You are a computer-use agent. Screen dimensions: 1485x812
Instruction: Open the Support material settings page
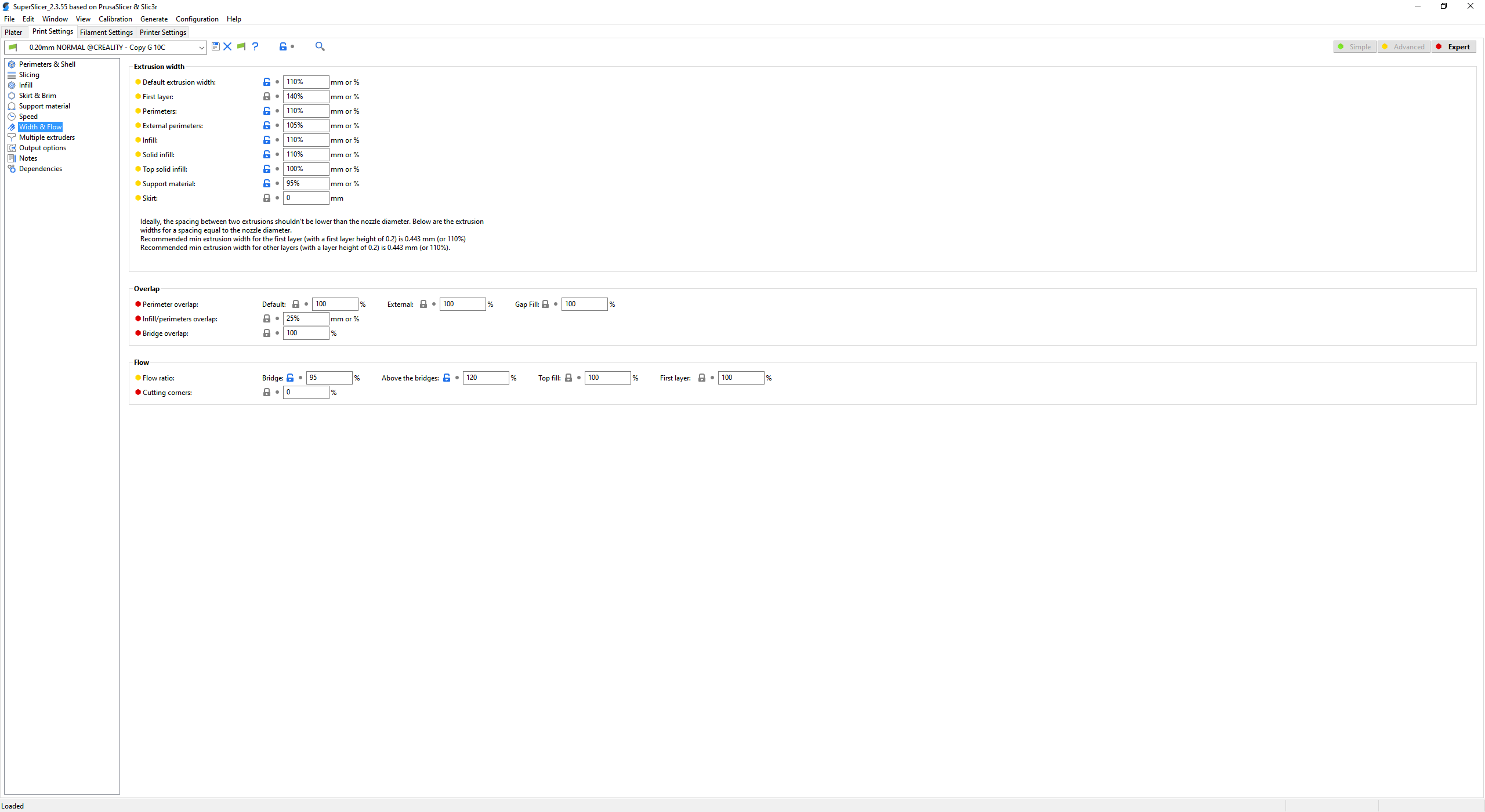pos(44,106)
